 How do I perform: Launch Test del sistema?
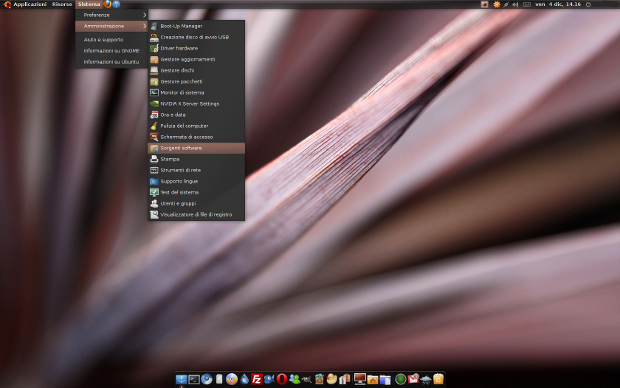tap(197, 192)
